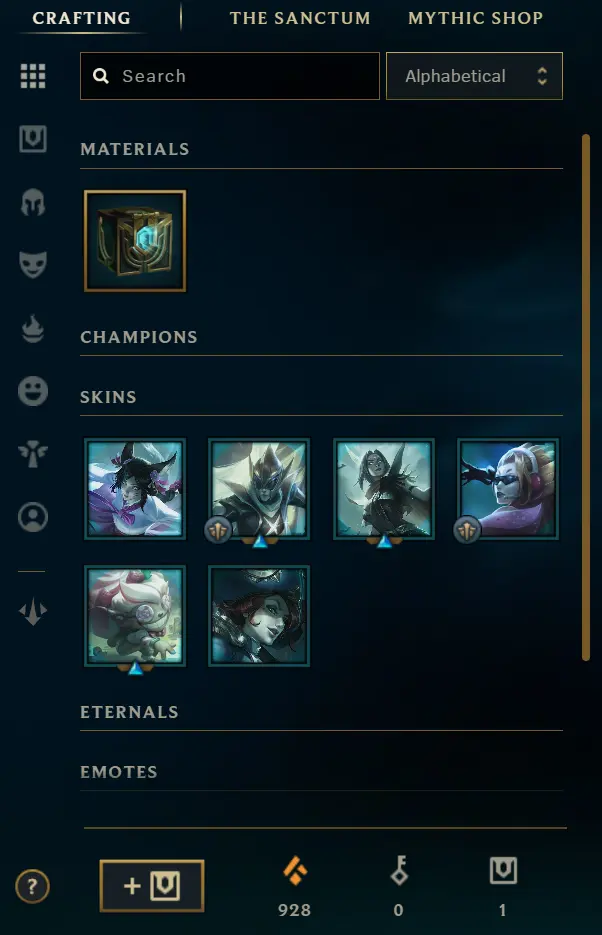This screenshot has width=602, height=935.
Task: Switch to the Mythic Shop tab
Action: click(476, 18)
